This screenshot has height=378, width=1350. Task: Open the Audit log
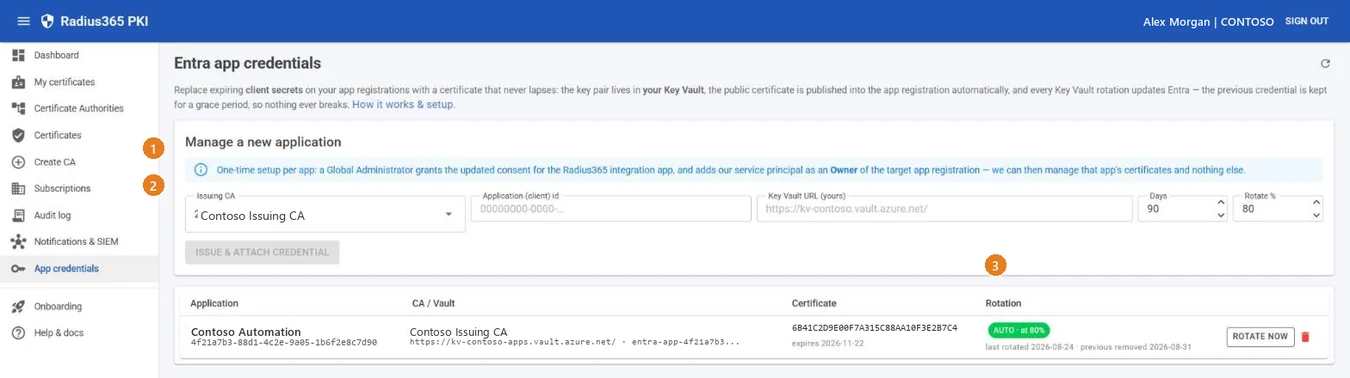tap(79, 215)
